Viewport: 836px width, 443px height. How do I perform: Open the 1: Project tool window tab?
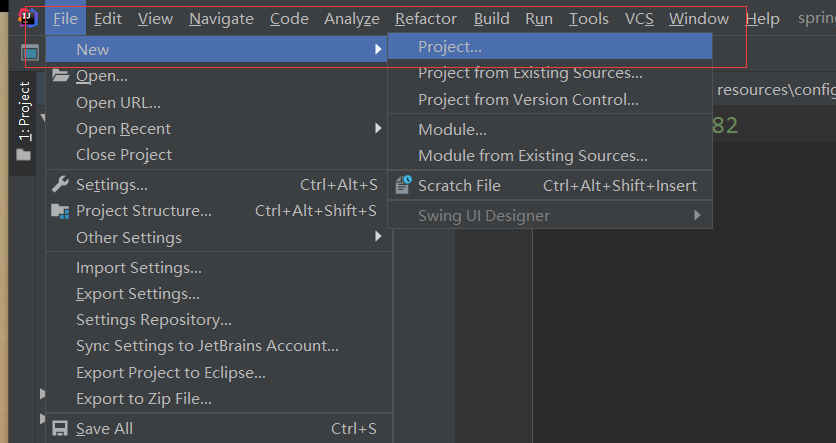pyautogui.click(x=24, y=110)
